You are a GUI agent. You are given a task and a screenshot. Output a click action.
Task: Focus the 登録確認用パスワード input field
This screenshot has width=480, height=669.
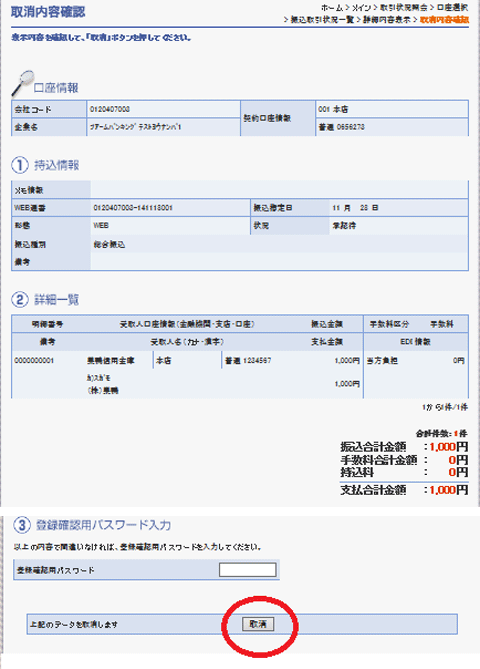tap(247, 570)
